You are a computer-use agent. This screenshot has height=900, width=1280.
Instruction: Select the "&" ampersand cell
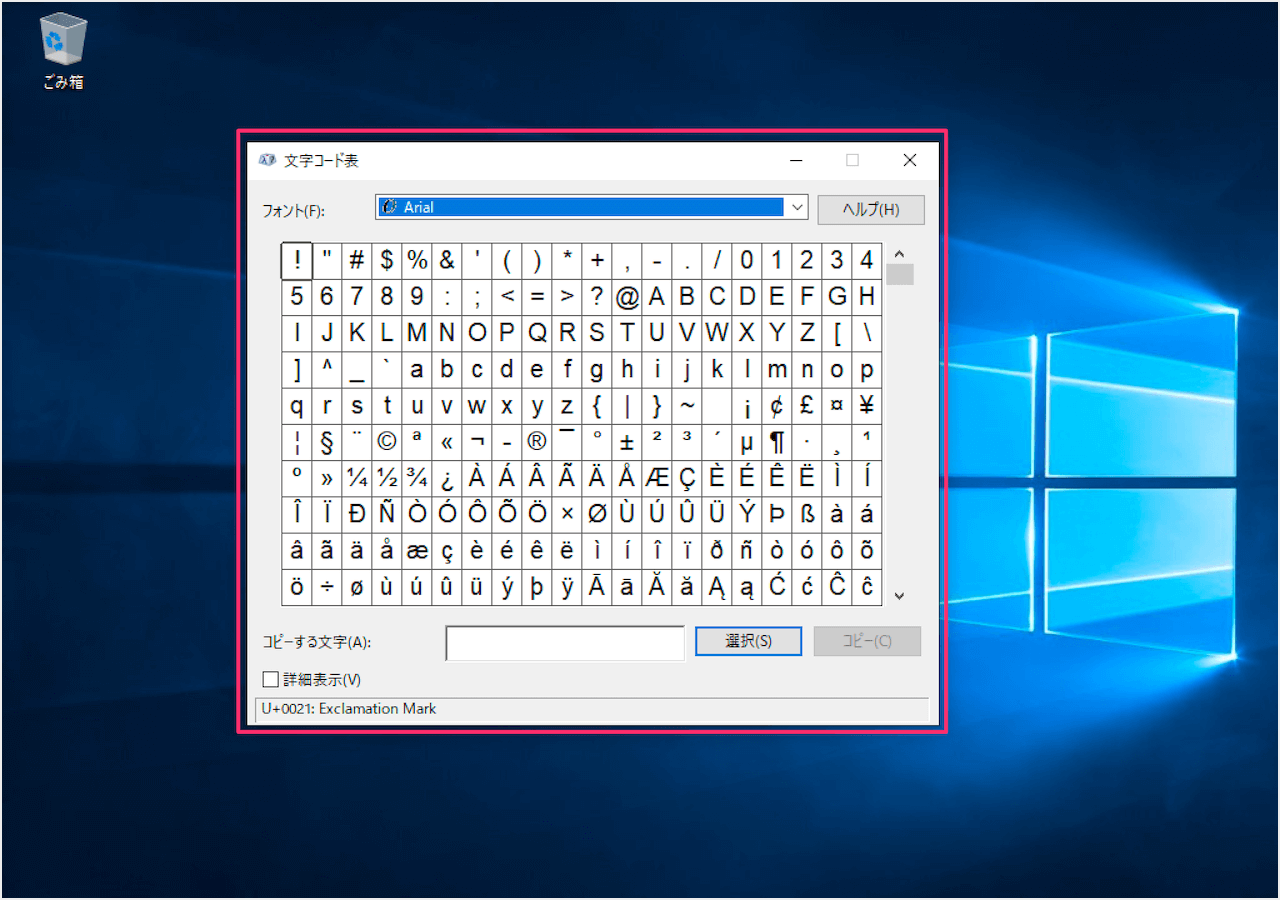point(447,261)
